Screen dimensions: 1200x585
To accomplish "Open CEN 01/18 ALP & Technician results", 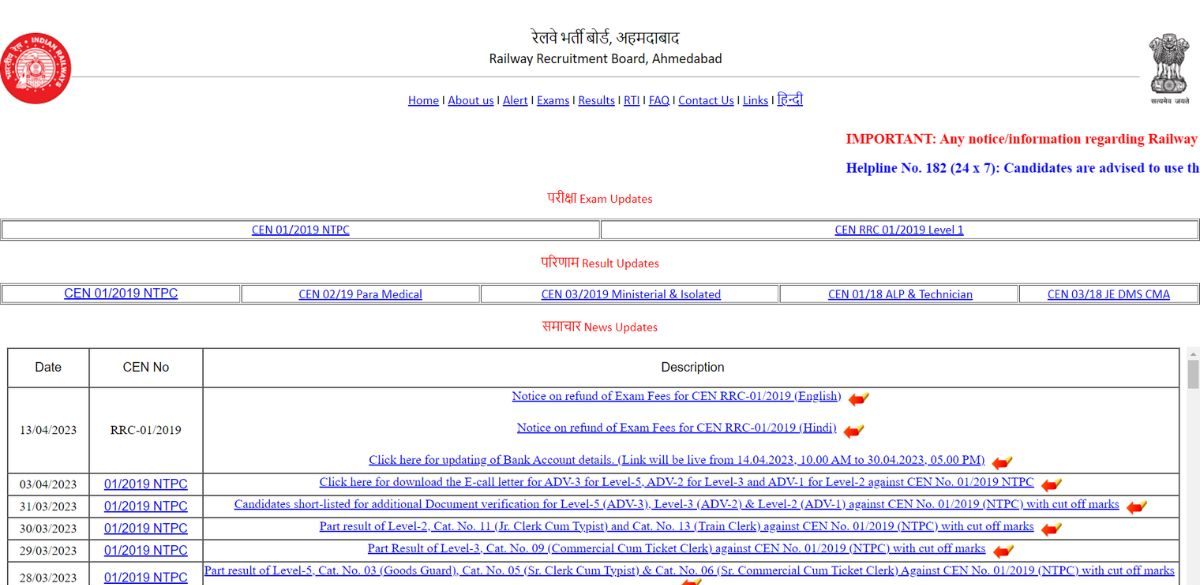I will [x=900, y=295].
